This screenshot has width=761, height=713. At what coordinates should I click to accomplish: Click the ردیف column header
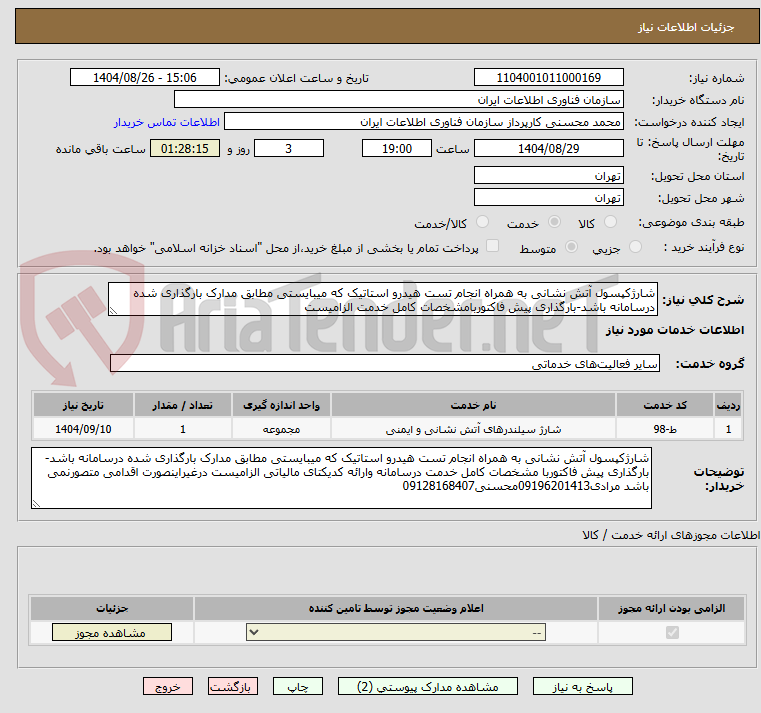tap(728, 405)
